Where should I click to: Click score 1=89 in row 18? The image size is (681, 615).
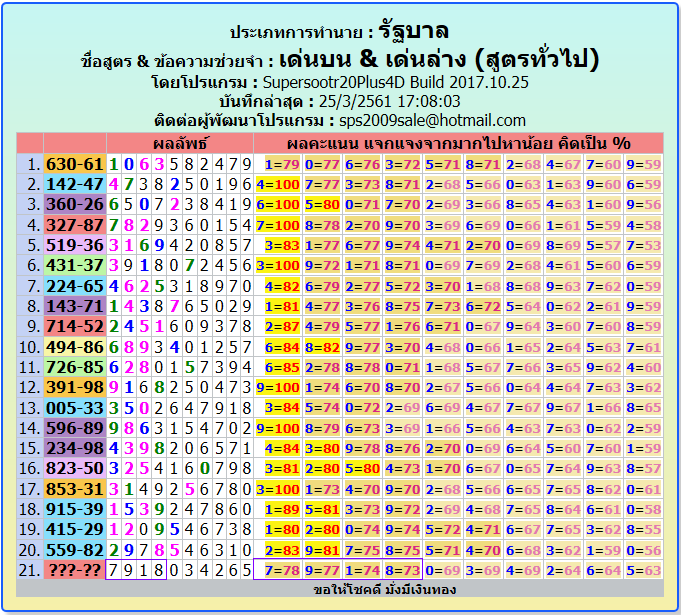tap(282, 509)
